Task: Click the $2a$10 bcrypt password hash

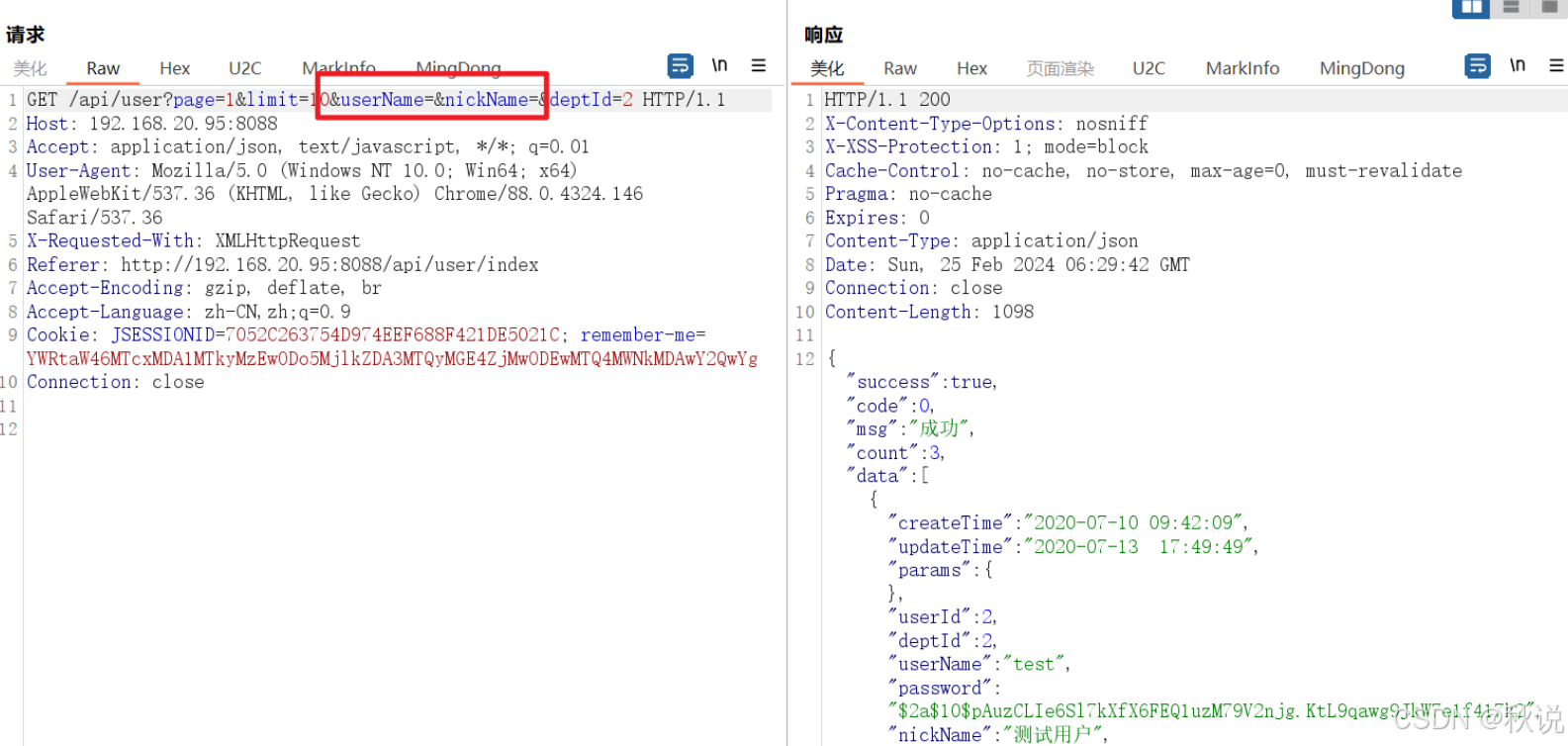Action: (1213, 711)
